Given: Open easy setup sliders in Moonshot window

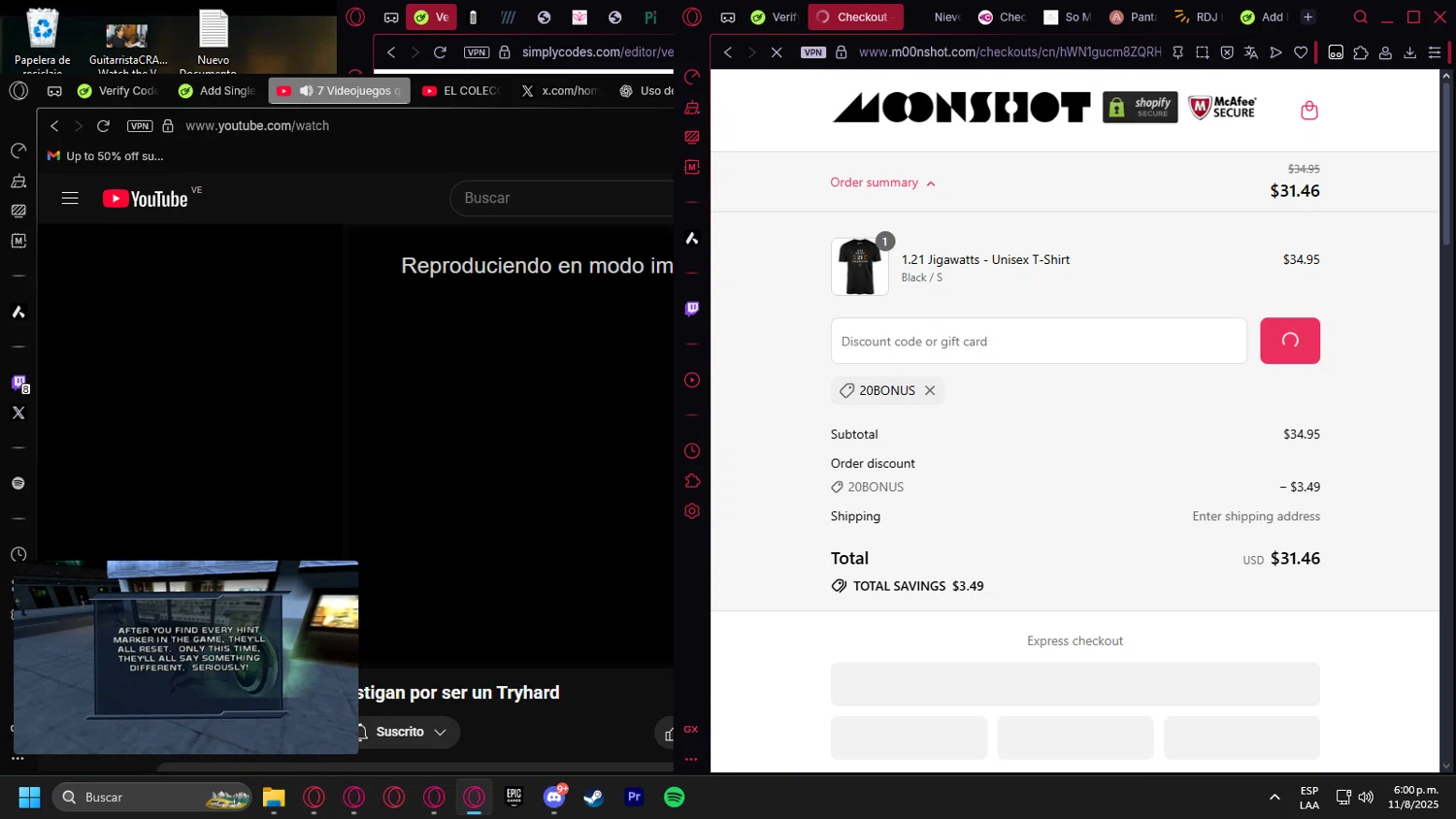Looking at the screenshot, I should [1435, 52].
